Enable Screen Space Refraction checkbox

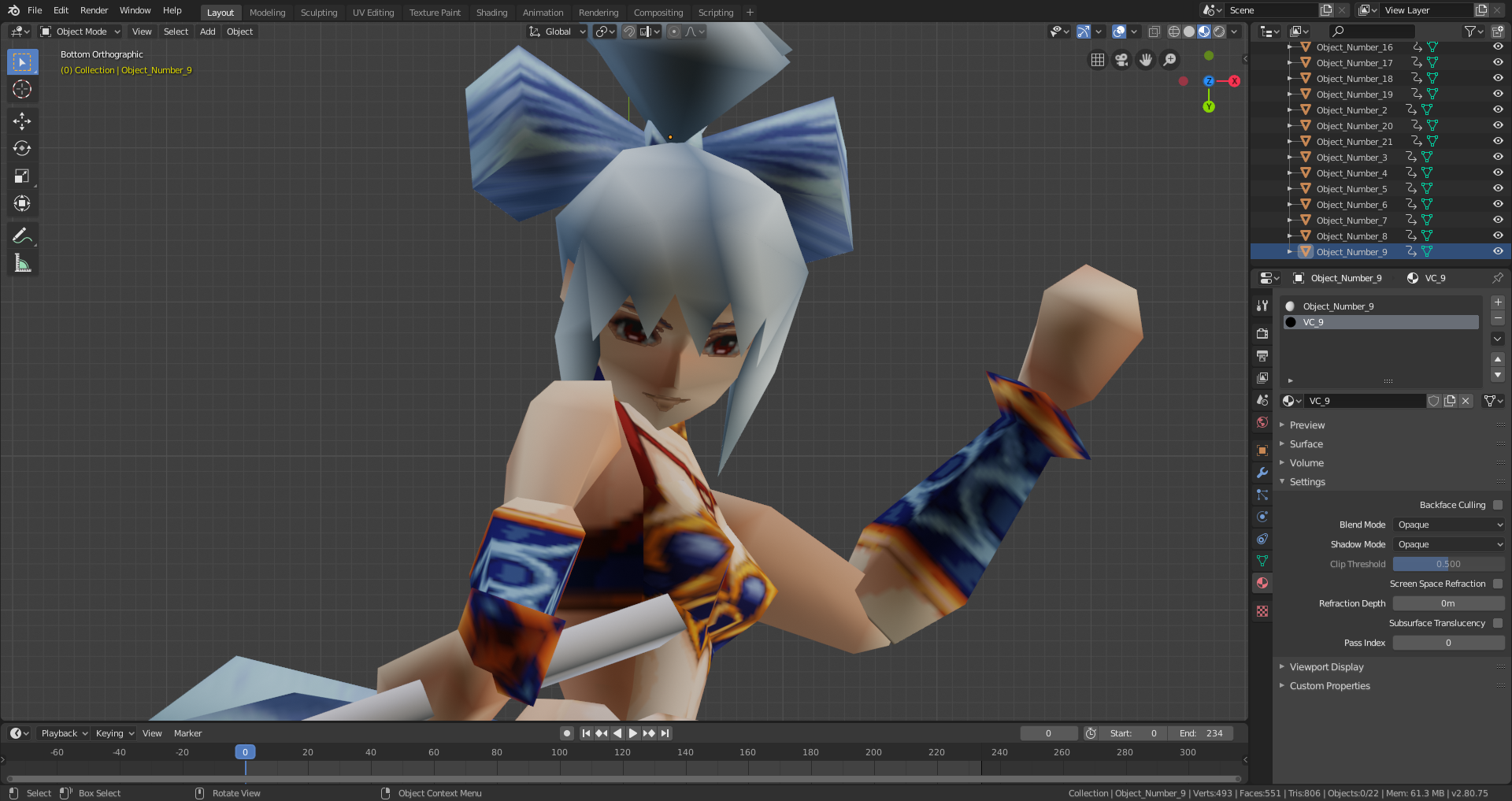point(1498,584)
